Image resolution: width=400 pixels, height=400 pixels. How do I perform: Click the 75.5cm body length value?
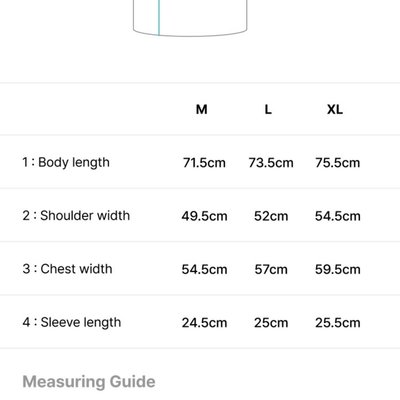pyautogui.click(x=338, y=163)
